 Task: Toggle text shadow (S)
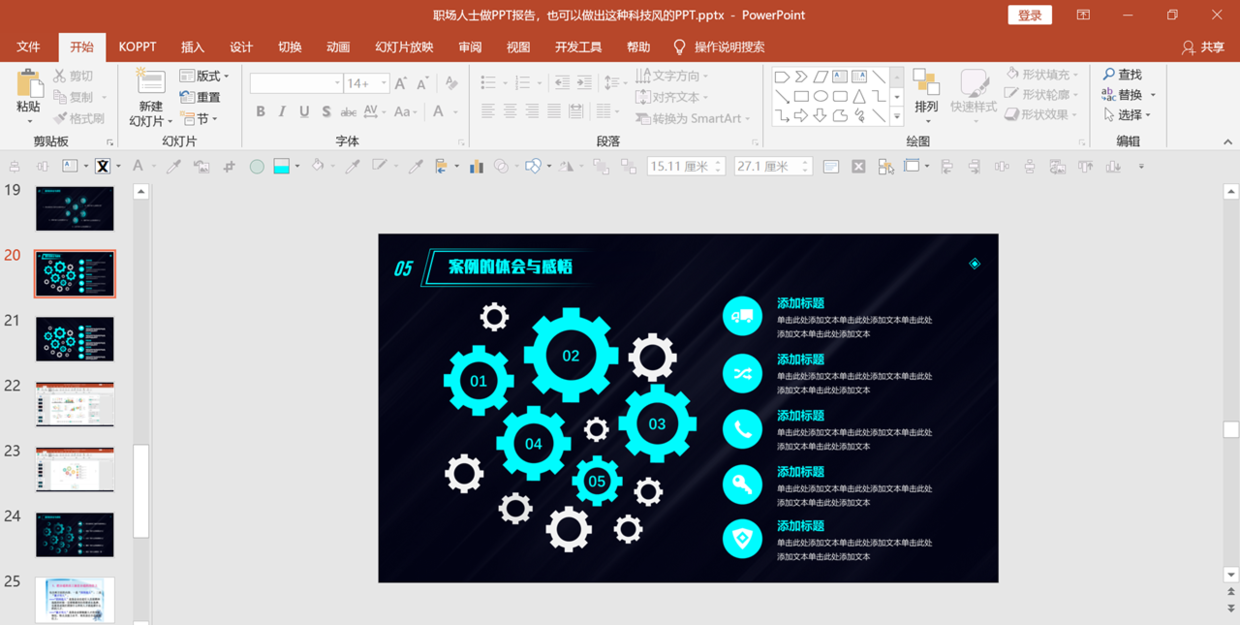(326, 112)
